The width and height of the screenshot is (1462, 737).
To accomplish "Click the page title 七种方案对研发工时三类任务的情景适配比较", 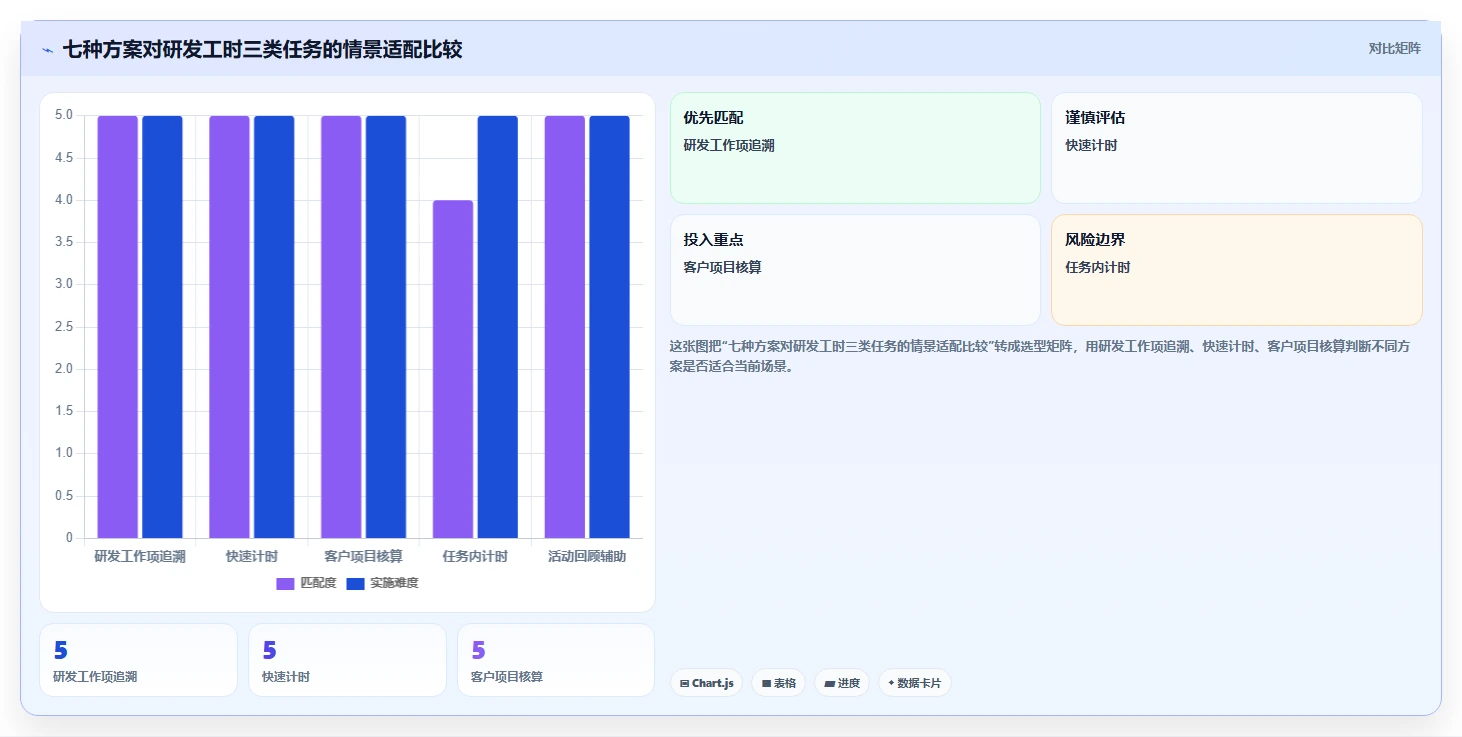I will 263,49.
